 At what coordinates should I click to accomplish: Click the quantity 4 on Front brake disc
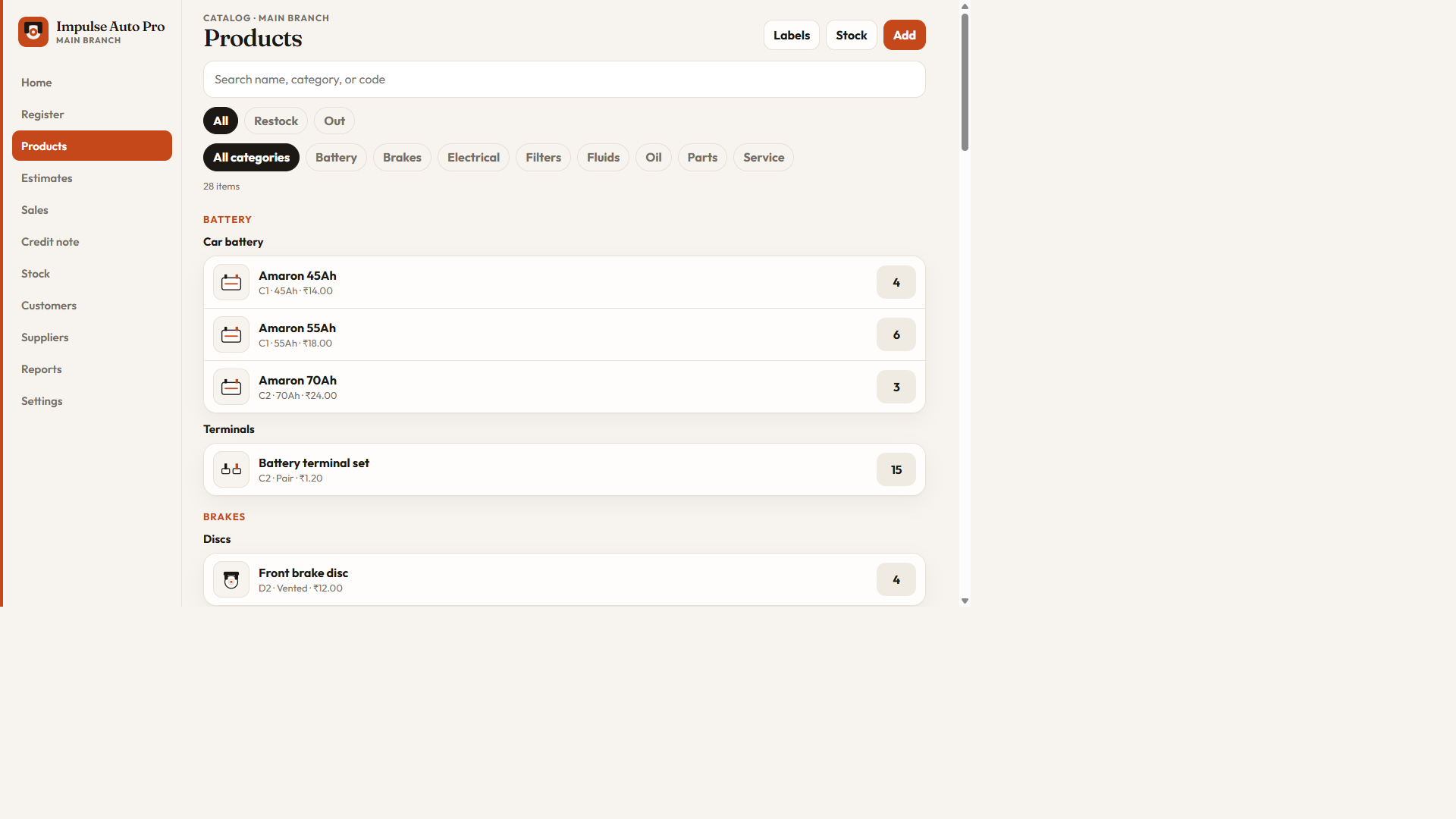coord(896,579)
